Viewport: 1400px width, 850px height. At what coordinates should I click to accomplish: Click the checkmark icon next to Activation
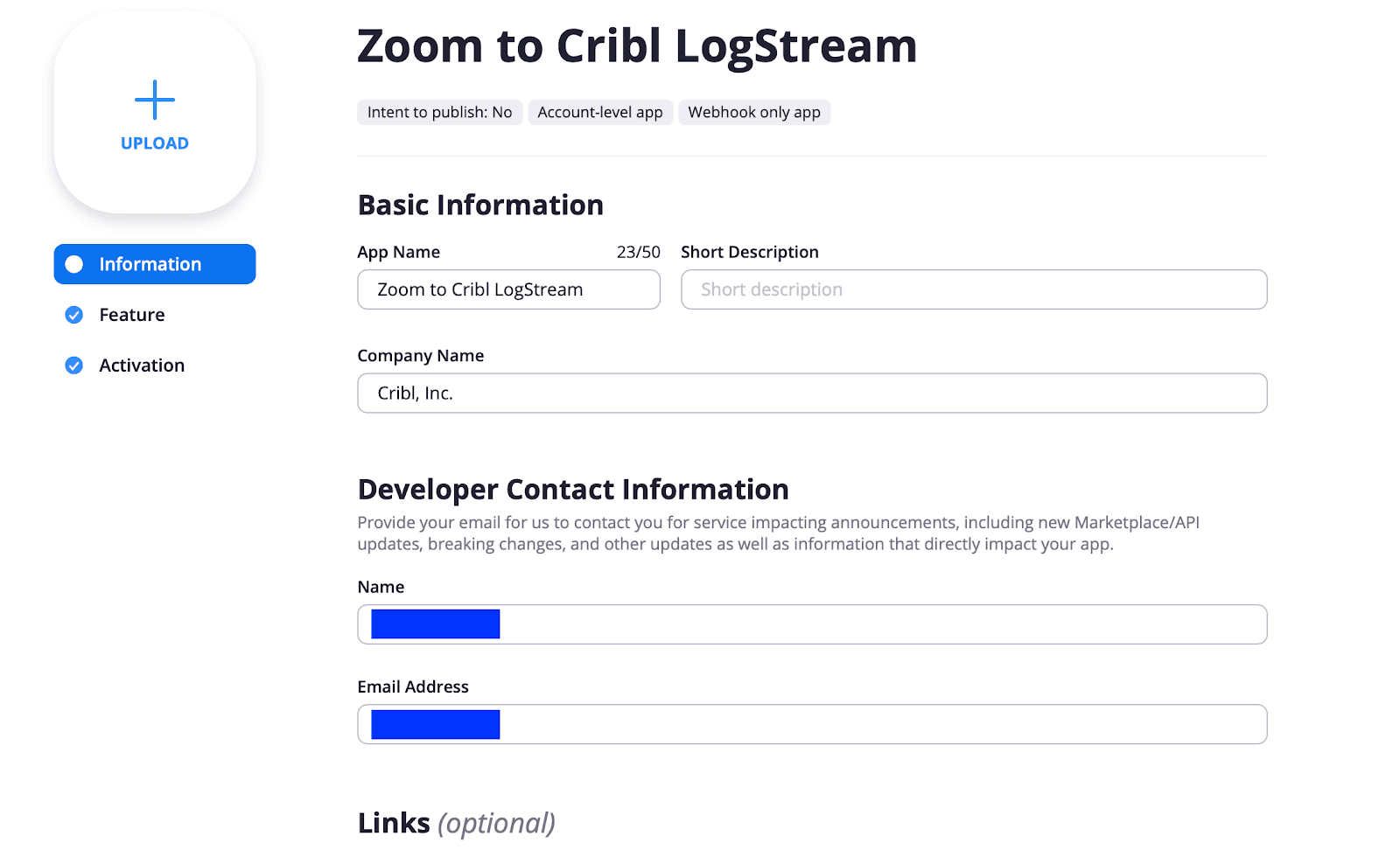coord(74,366)
